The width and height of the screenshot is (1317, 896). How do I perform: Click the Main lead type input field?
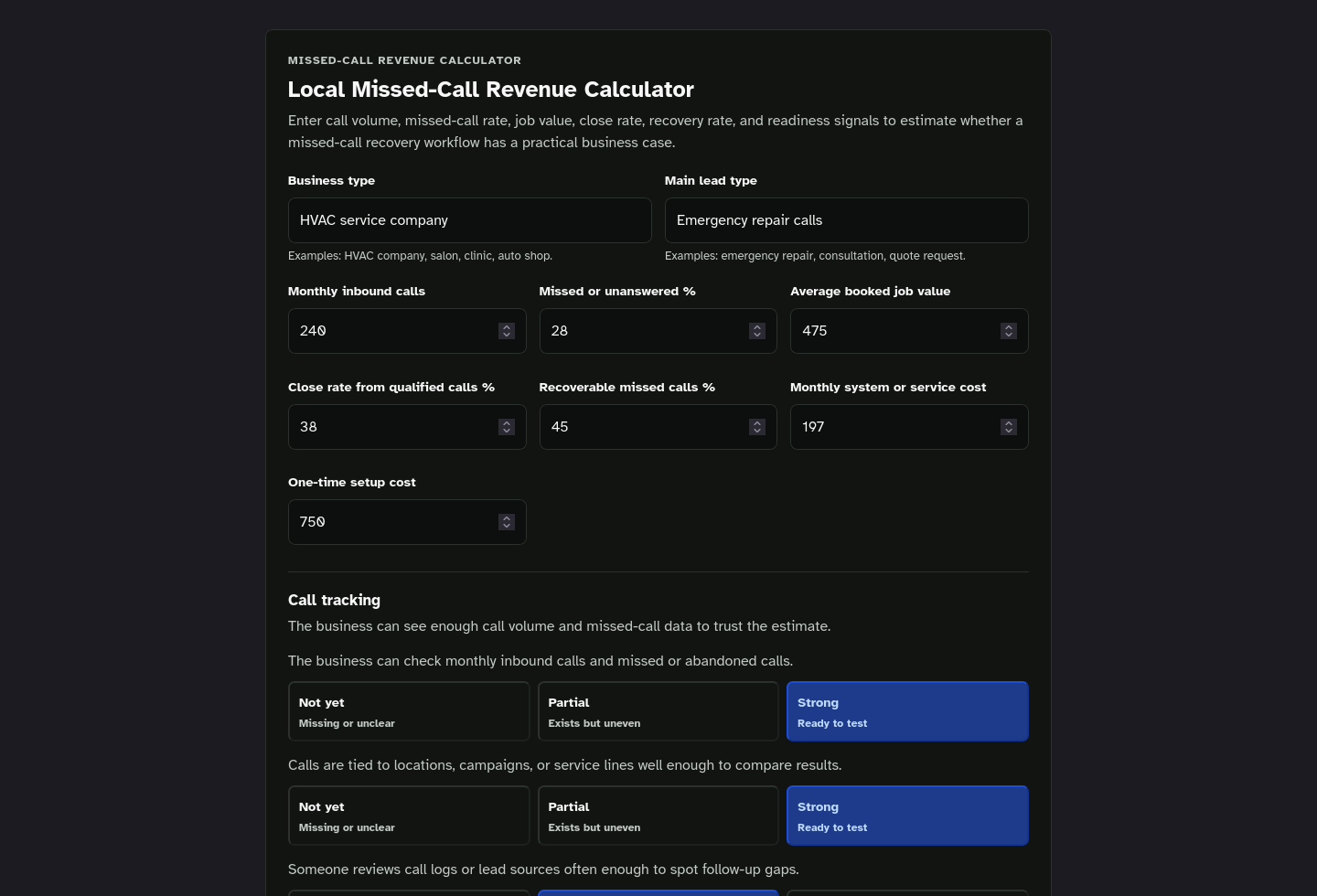[x=846, y=220]
